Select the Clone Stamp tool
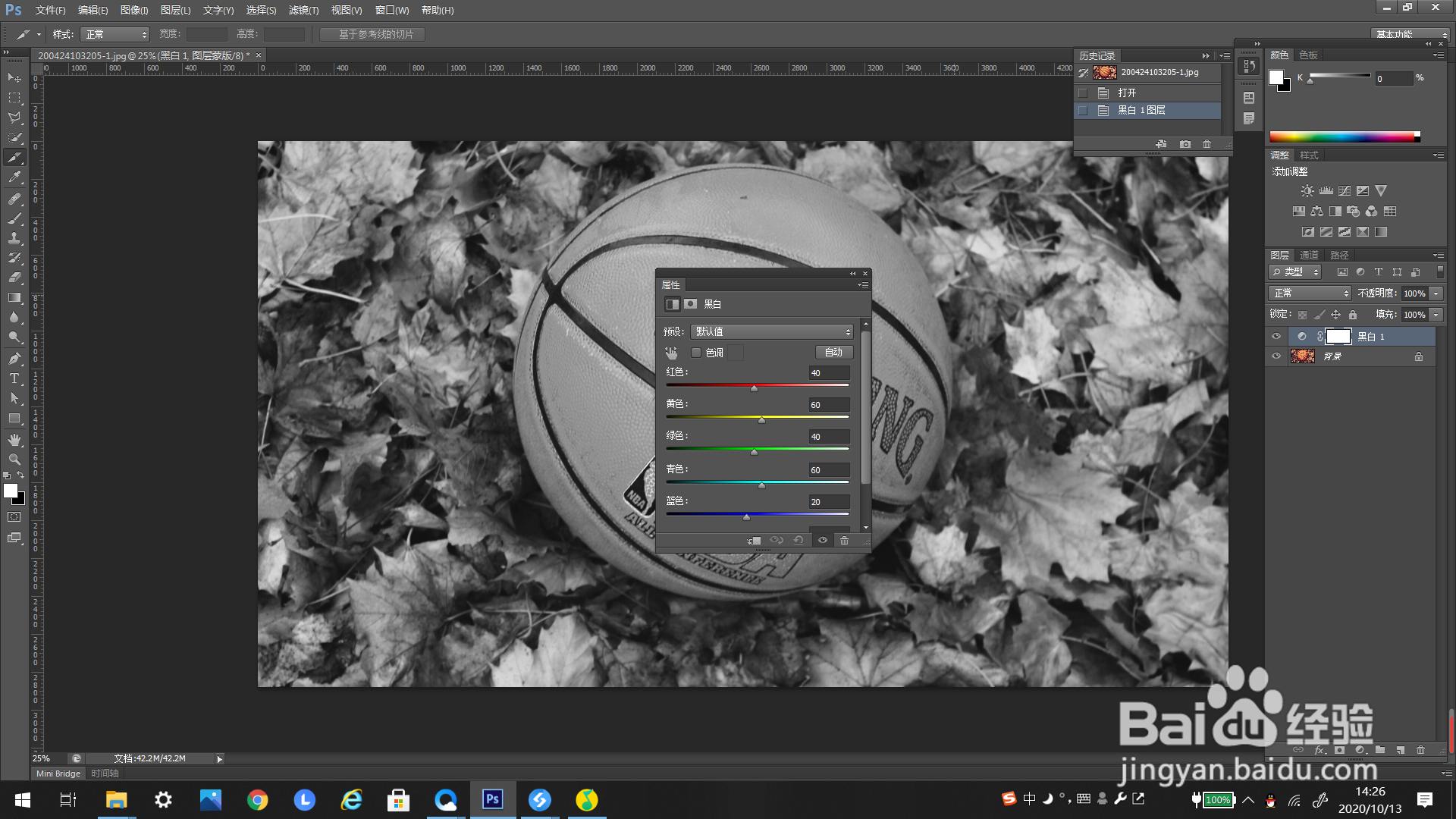 (14, 238)
